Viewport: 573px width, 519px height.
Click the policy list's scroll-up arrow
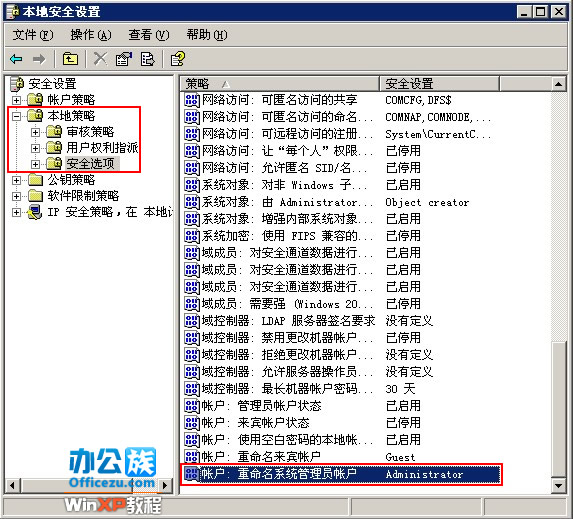coord(558,84)
